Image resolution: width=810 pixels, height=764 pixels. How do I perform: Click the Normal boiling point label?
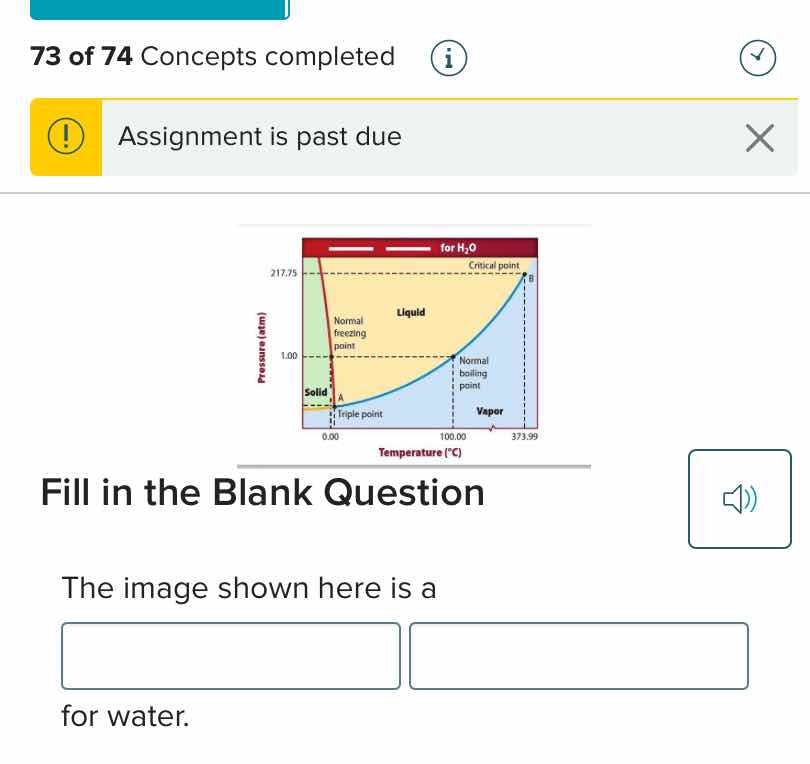(x=472, y=372)
